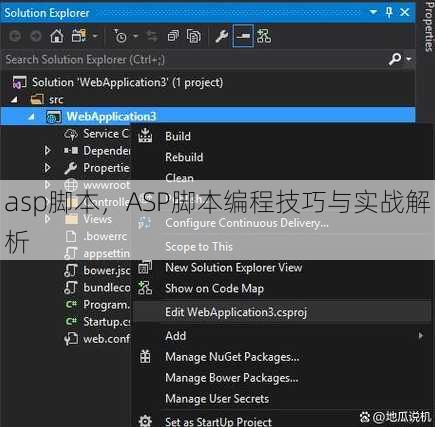Screen dimensions: 435x427
Task: Open the search options dropdown arrow
Action: point(409,59)
